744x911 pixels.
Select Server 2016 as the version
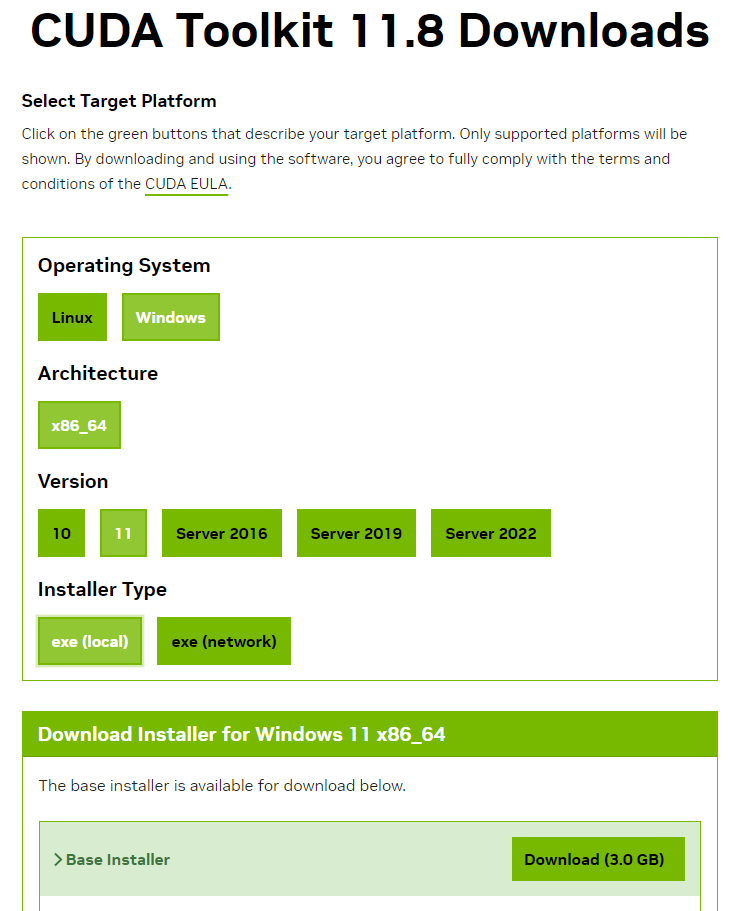pos(221,532)
